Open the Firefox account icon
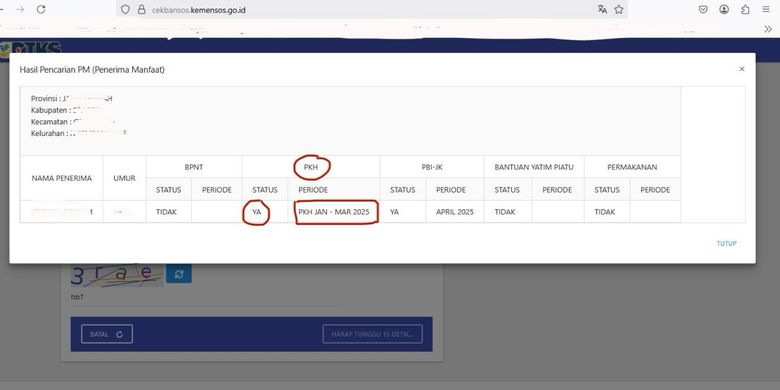Viewport: 780px width, 390px height. pyautogui.click(x=724, y=9)
